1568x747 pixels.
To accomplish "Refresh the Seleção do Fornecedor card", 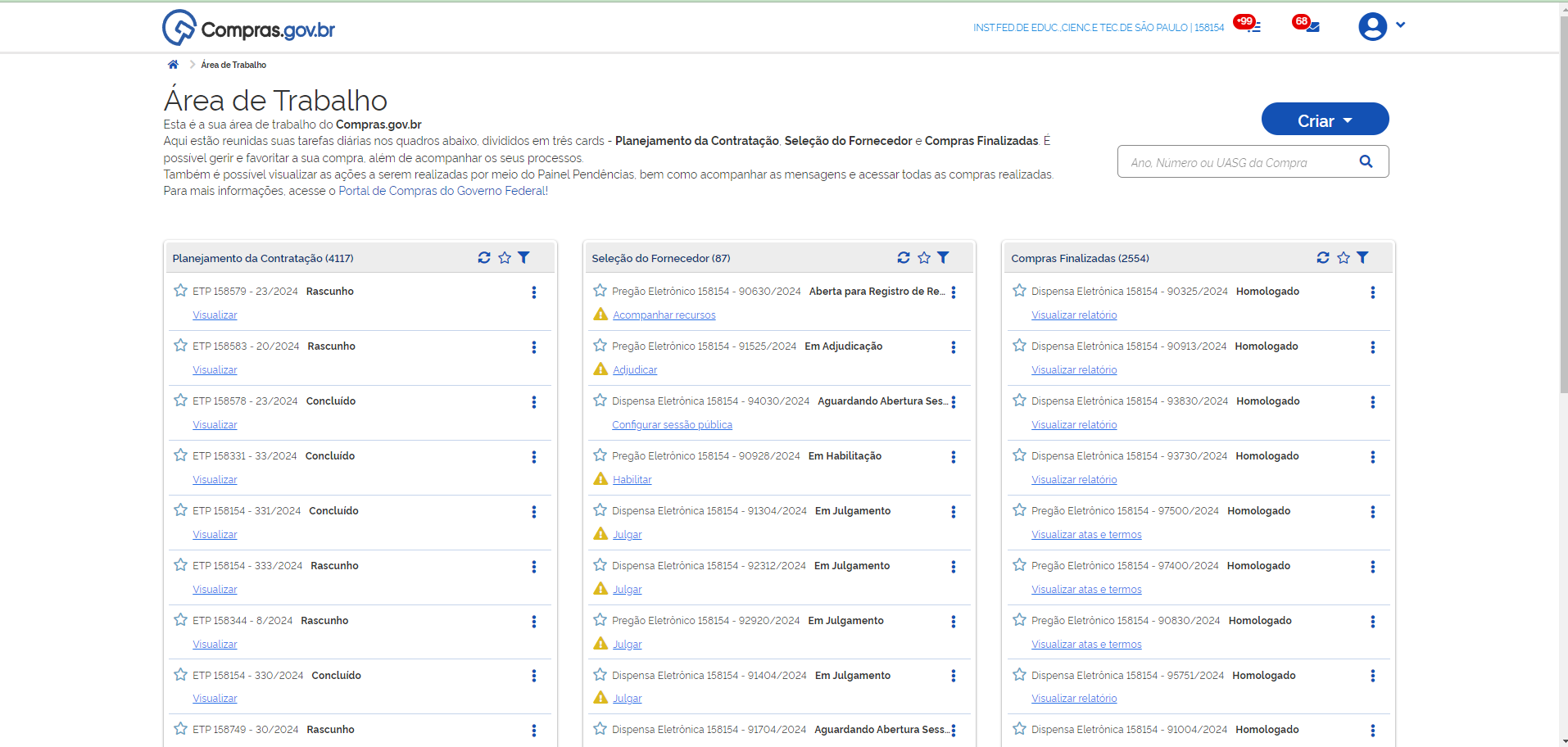I will (x=904, y=258).
